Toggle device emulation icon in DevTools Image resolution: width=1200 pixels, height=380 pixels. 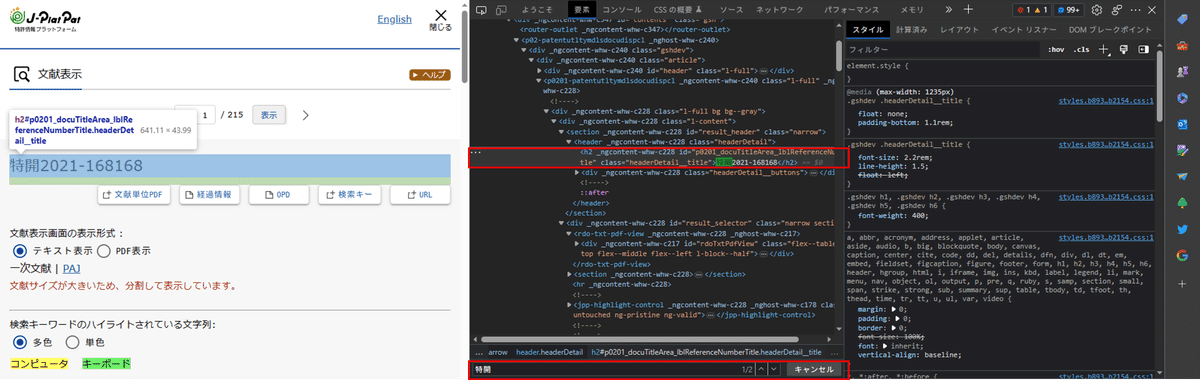(502, 9)
